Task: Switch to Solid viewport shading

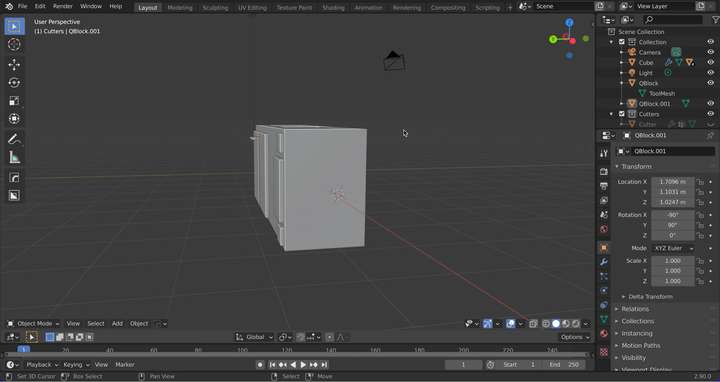Action: click(x=556, y=324)
